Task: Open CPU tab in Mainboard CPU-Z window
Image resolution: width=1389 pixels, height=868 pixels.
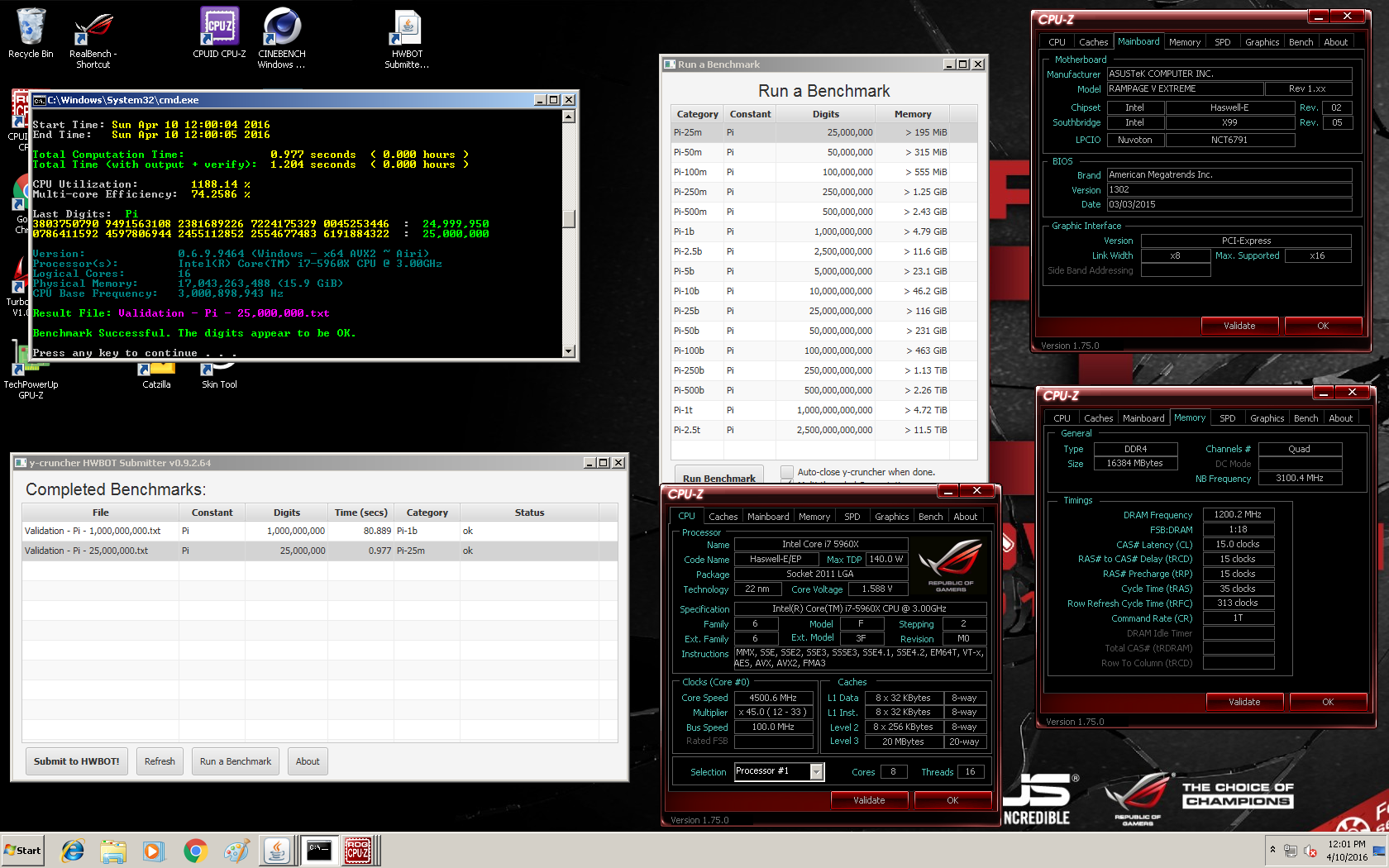Action: point(1057,42)
